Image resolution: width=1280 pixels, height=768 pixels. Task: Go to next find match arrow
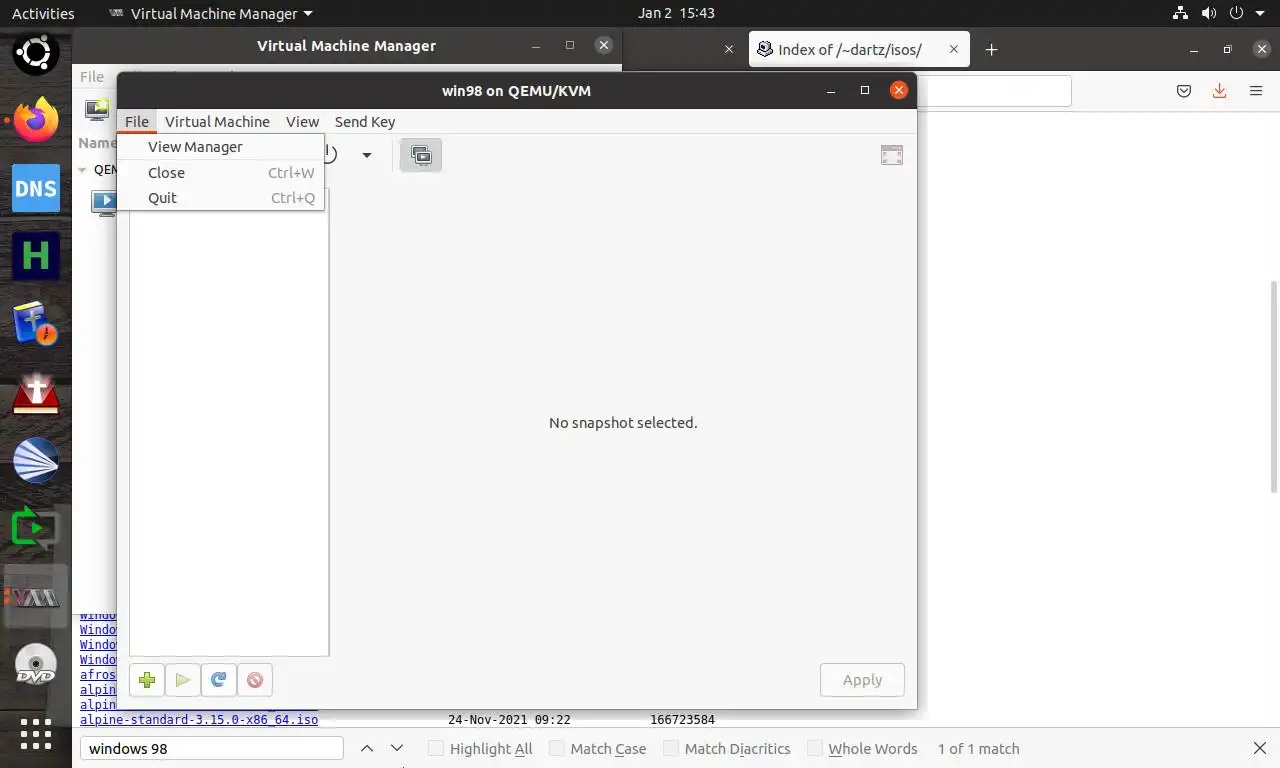coord(397,748)
